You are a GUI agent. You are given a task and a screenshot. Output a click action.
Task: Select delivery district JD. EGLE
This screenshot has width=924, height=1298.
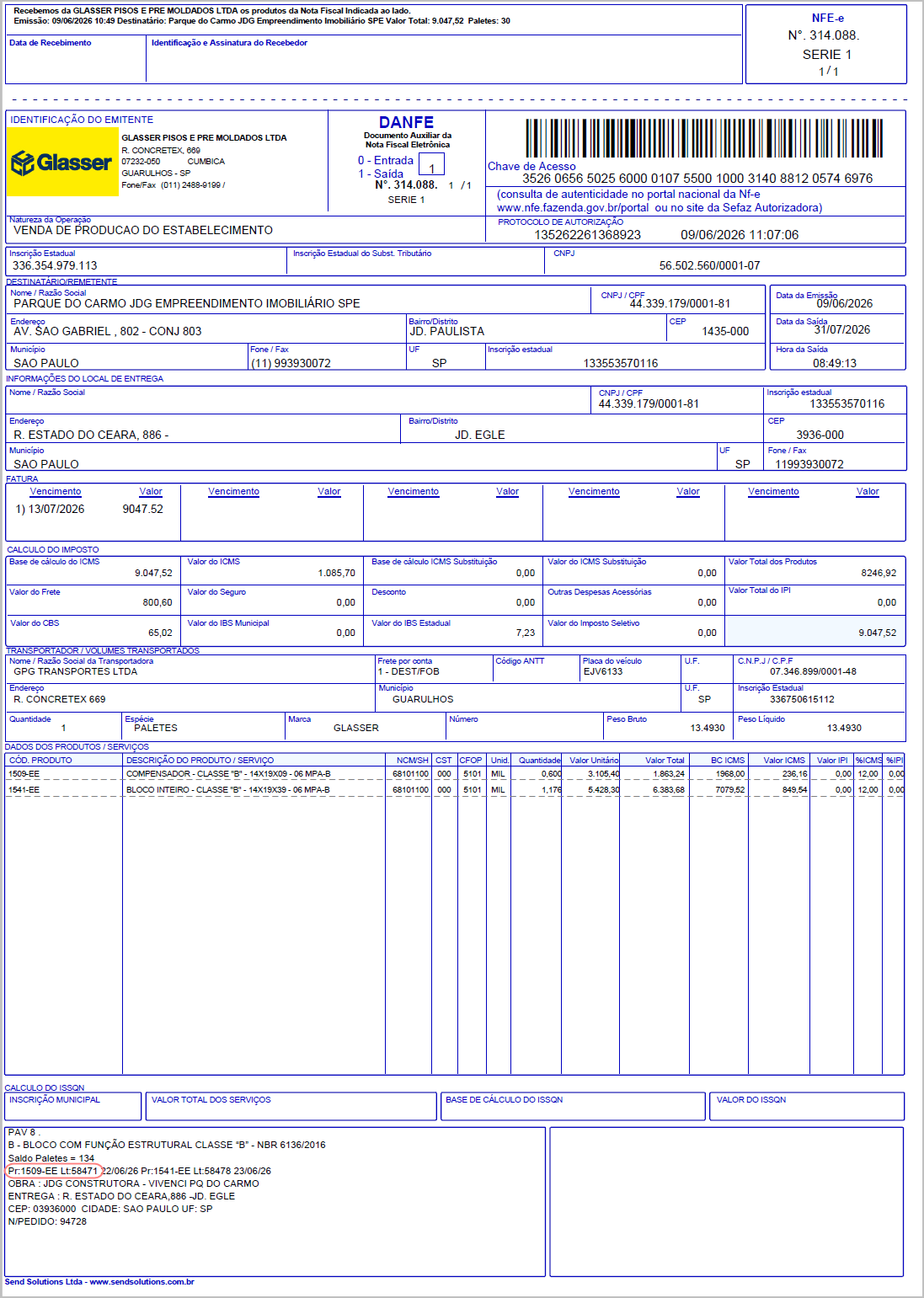480,435
